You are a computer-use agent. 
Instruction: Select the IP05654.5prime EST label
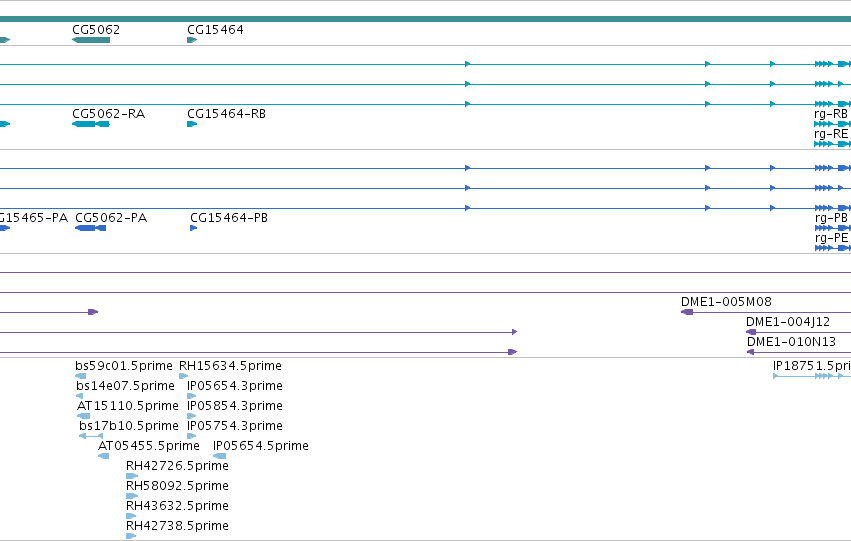coord(261,446)
